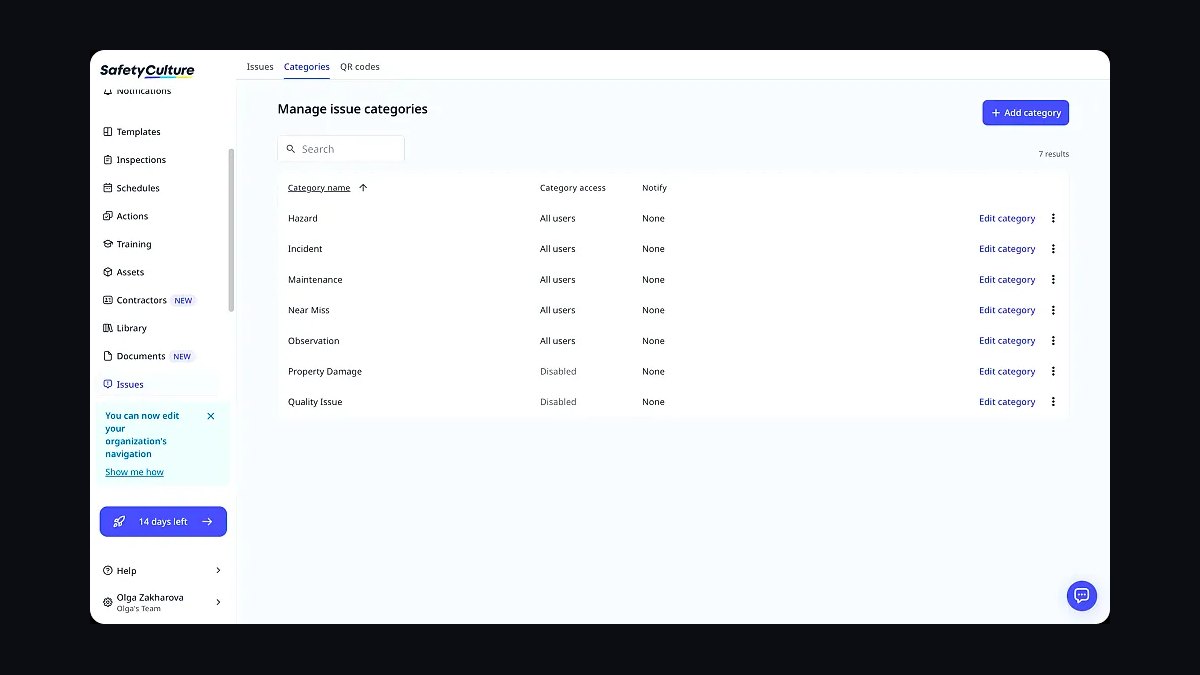Click the settings gear beside Olga Zakharova
This screenshot has height=675, width=1200.
(x=108, y=602)
